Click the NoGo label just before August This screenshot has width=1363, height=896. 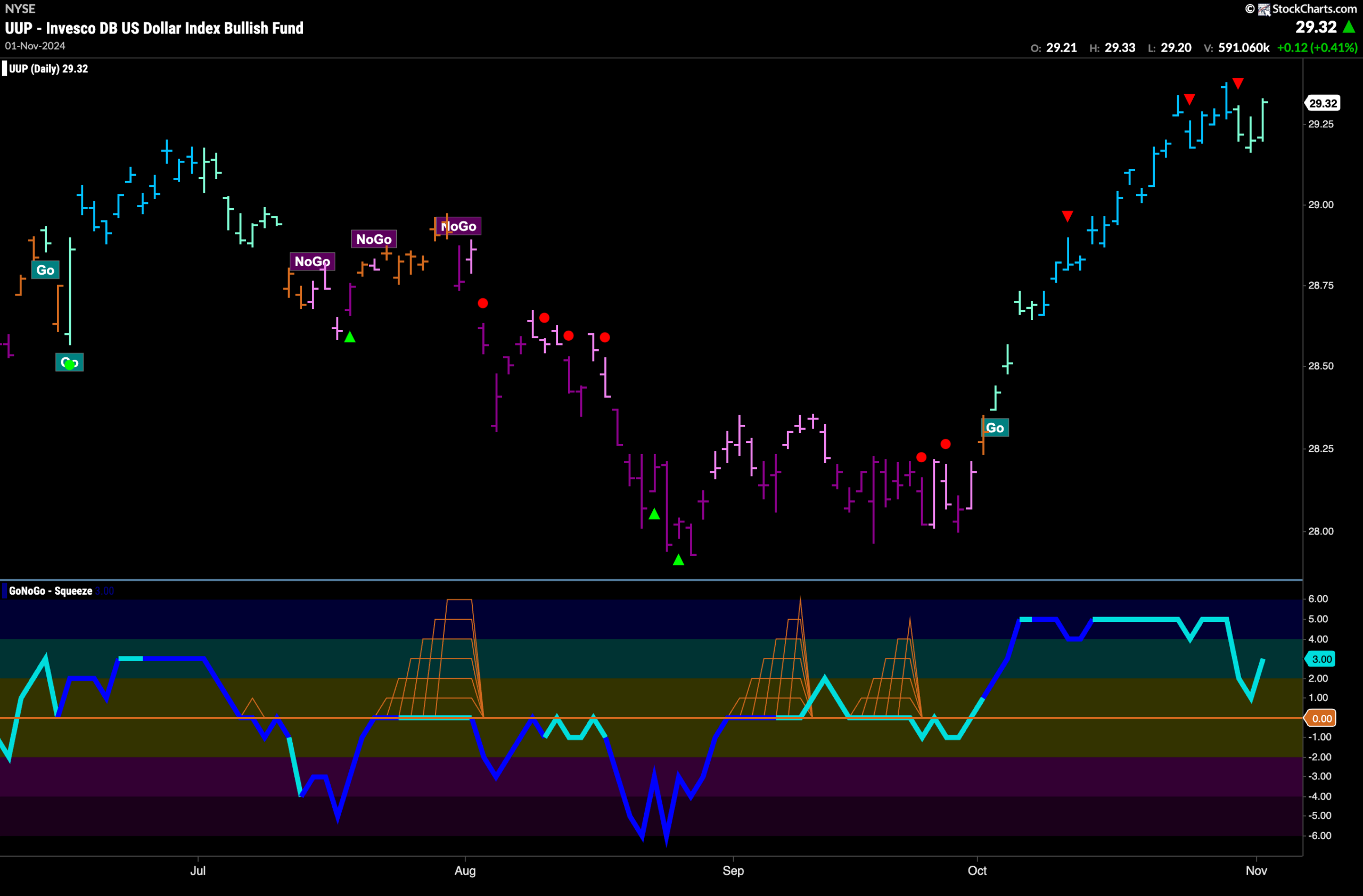coord(458,226)
